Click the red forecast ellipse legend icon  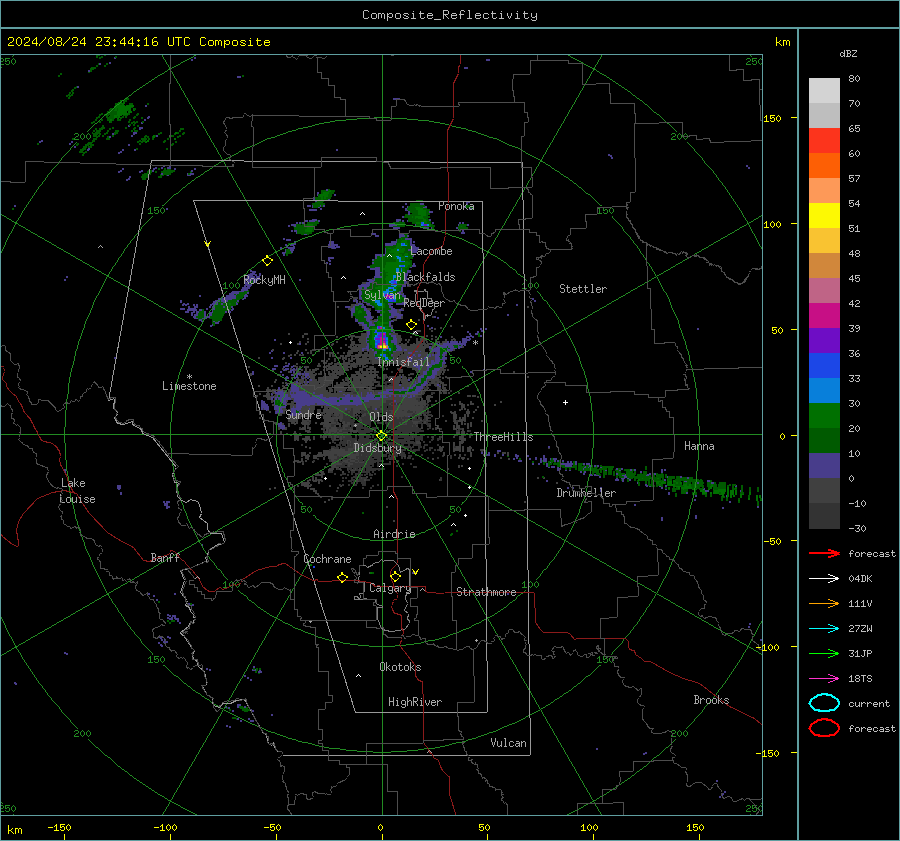pyautogui.click(x=824, y=728)
